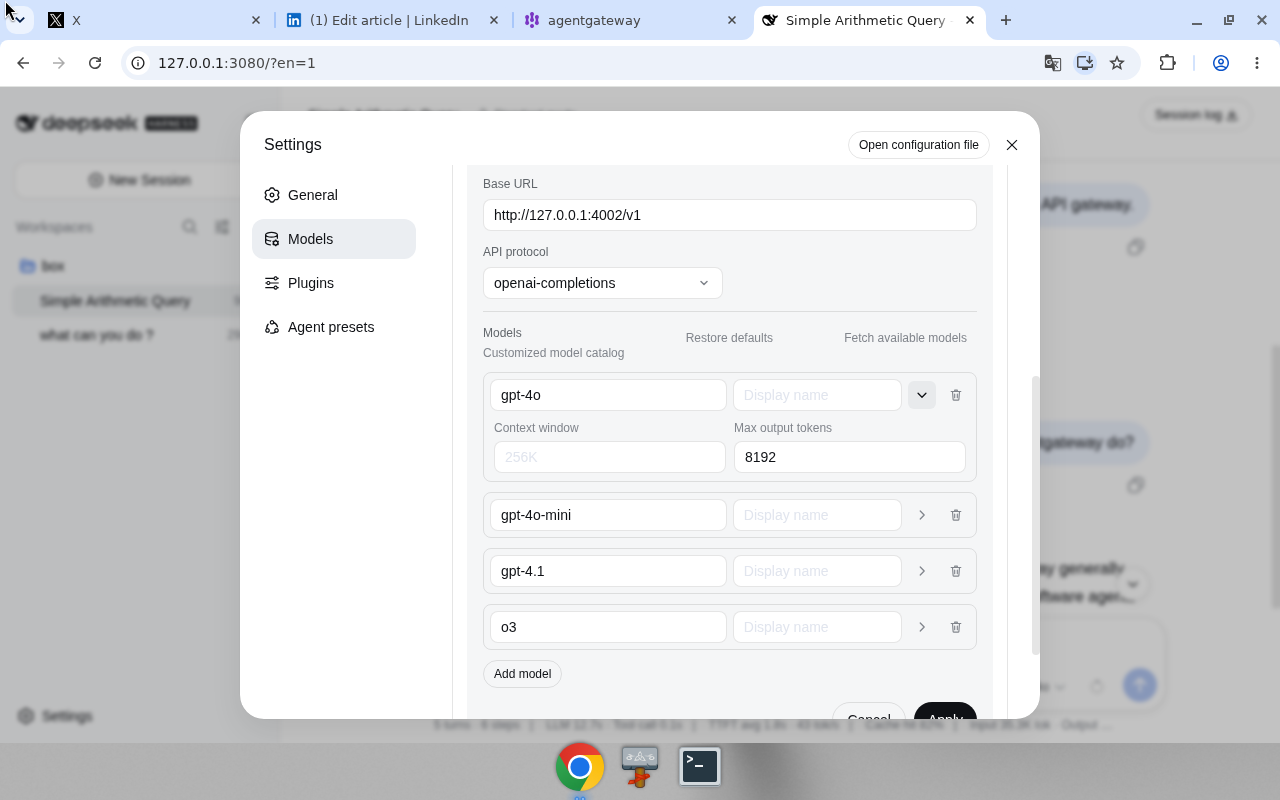1280x800 pixels.
Task: Click the o3 Display name field
Action: [x=817, y=627]
